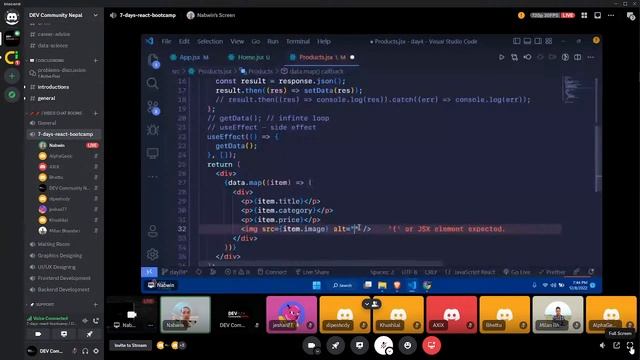Screen dimensions: 640x360
Task: Create channel in Video Chat Rooms category
Action: pyautogui.click(x=96, y=113)
